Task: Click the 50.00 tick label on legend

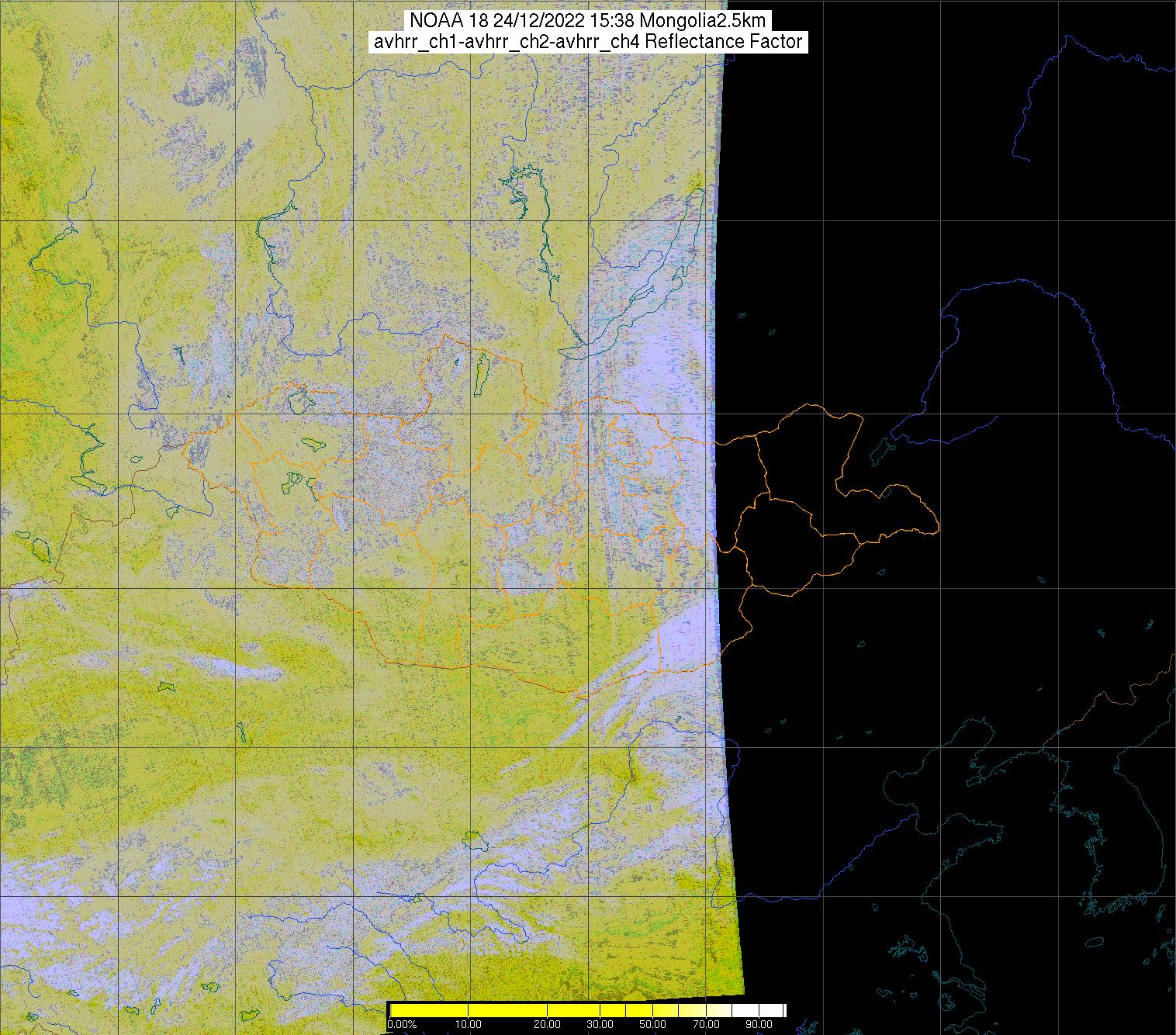Action: click(653, 1025)
